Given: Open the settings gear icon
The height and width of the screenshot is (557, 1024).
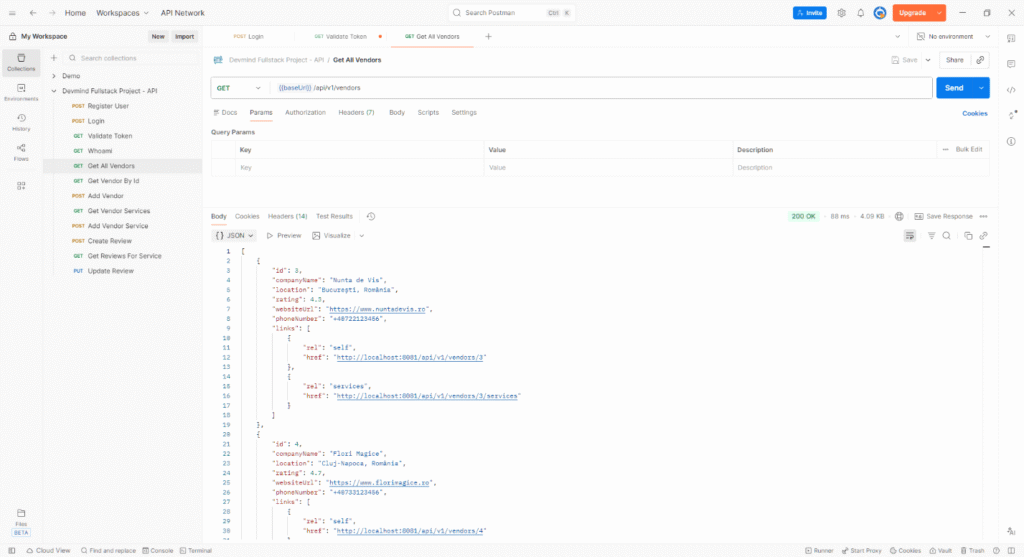Looking at the screenshot, I should (x=841, y=13).
